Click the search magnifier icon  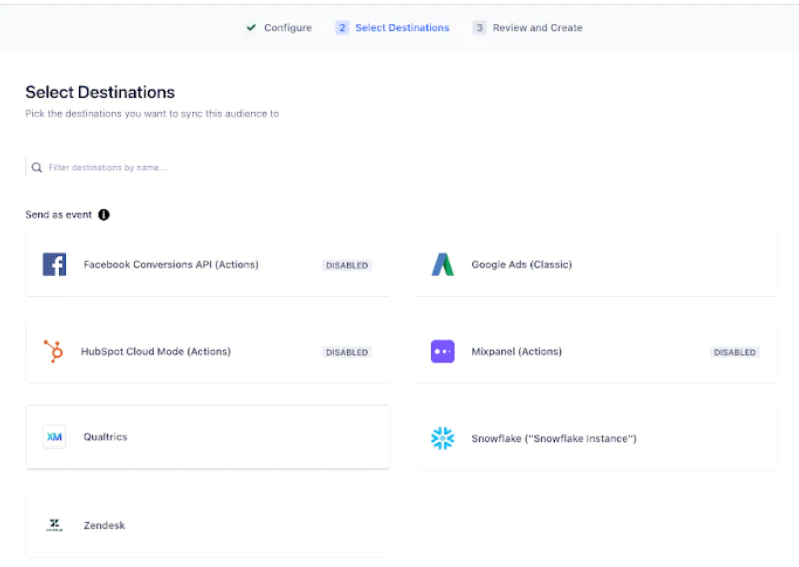point(37,168)
